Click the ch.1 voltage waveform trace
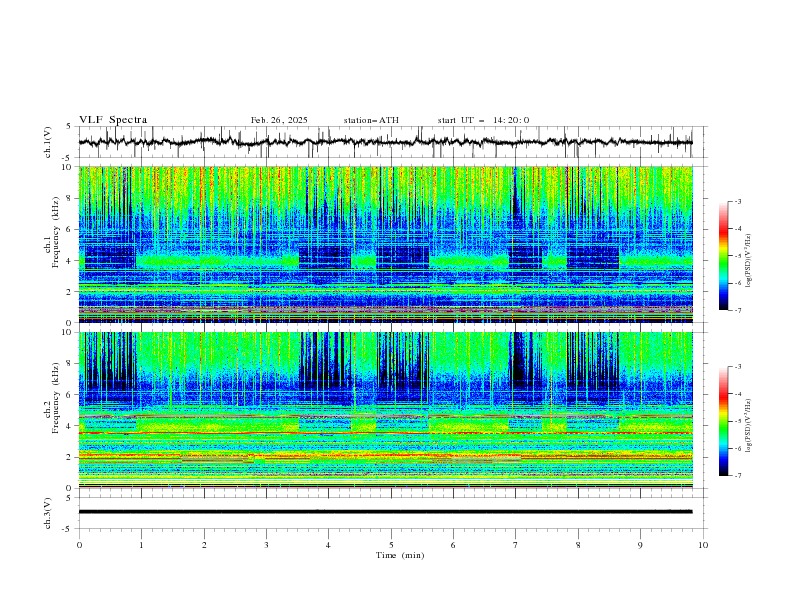The height and width of the screenshot is (612, 792). coord(385,142)
